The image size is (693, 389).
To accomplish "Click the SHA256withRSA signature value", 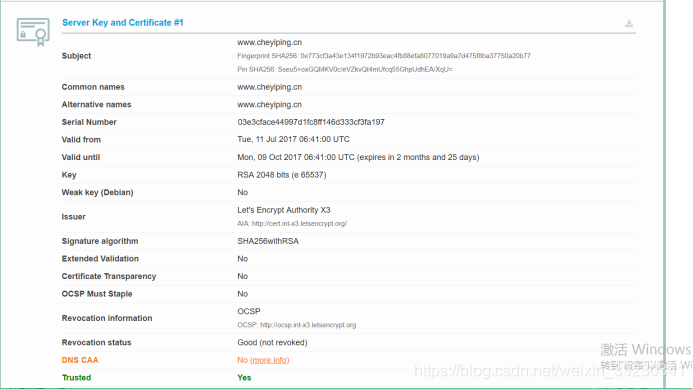I will pyautogui.click(x=268, y=241).
